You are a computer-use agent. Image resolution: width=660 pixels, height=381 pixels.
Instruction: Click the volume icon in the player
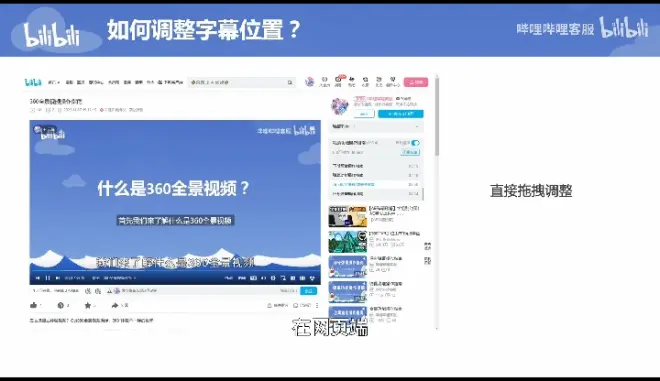[x=263, y=278]
